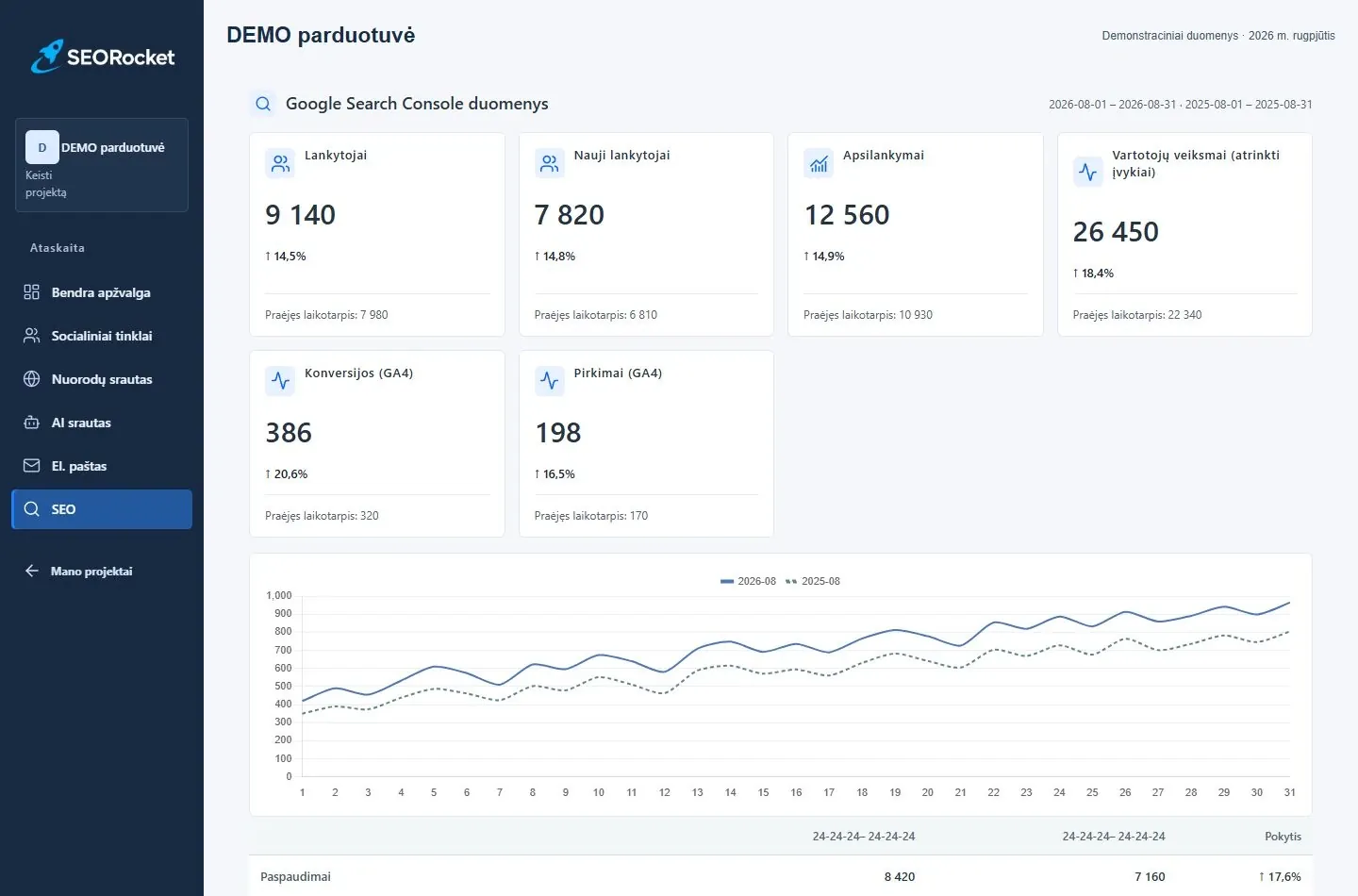
Task: Select the SEO menu item
Action: point(102,509)
